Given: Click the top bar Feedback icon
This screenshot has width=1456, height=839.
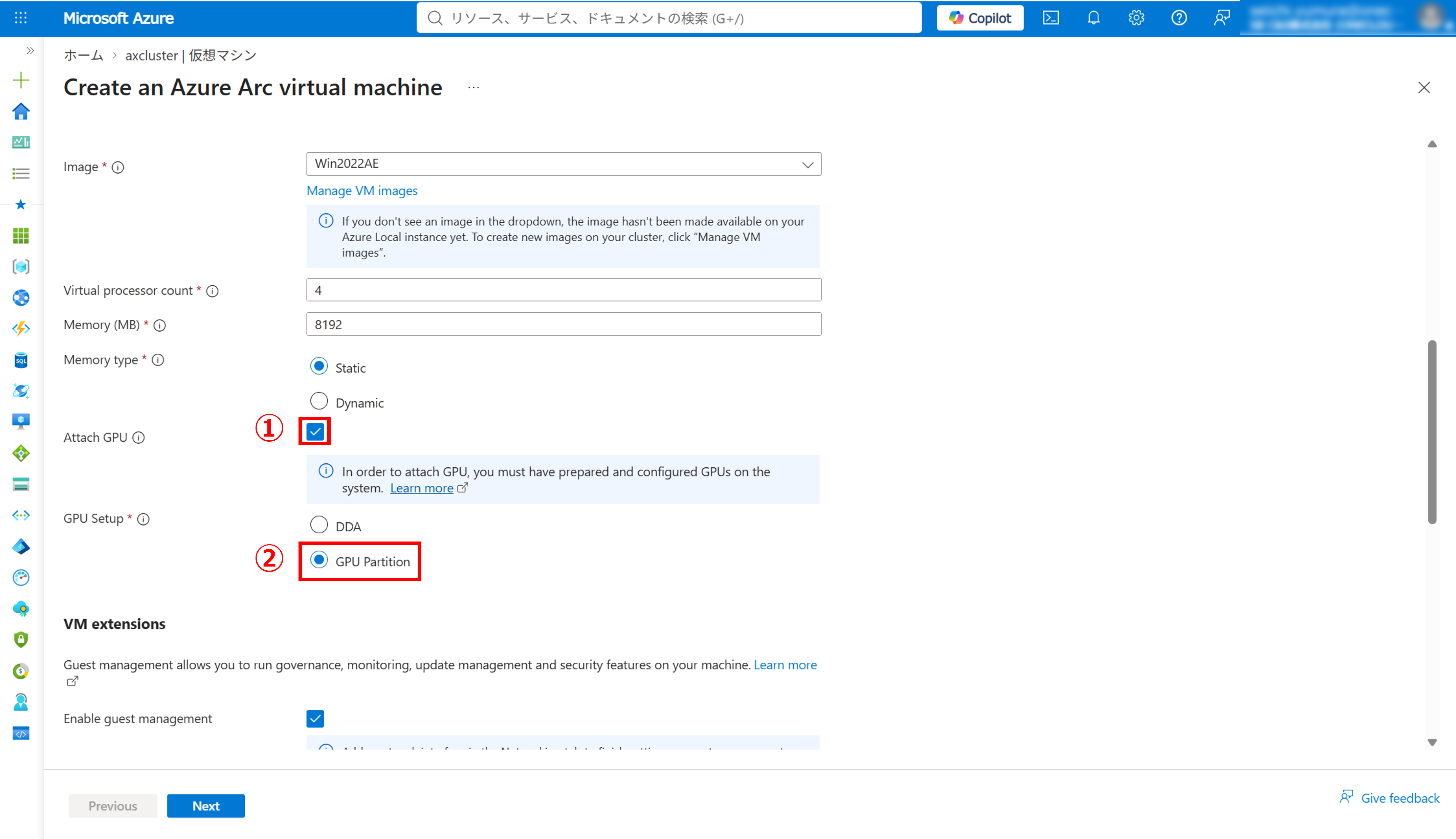Looking at the screenshot, I should click(1221, 18).
